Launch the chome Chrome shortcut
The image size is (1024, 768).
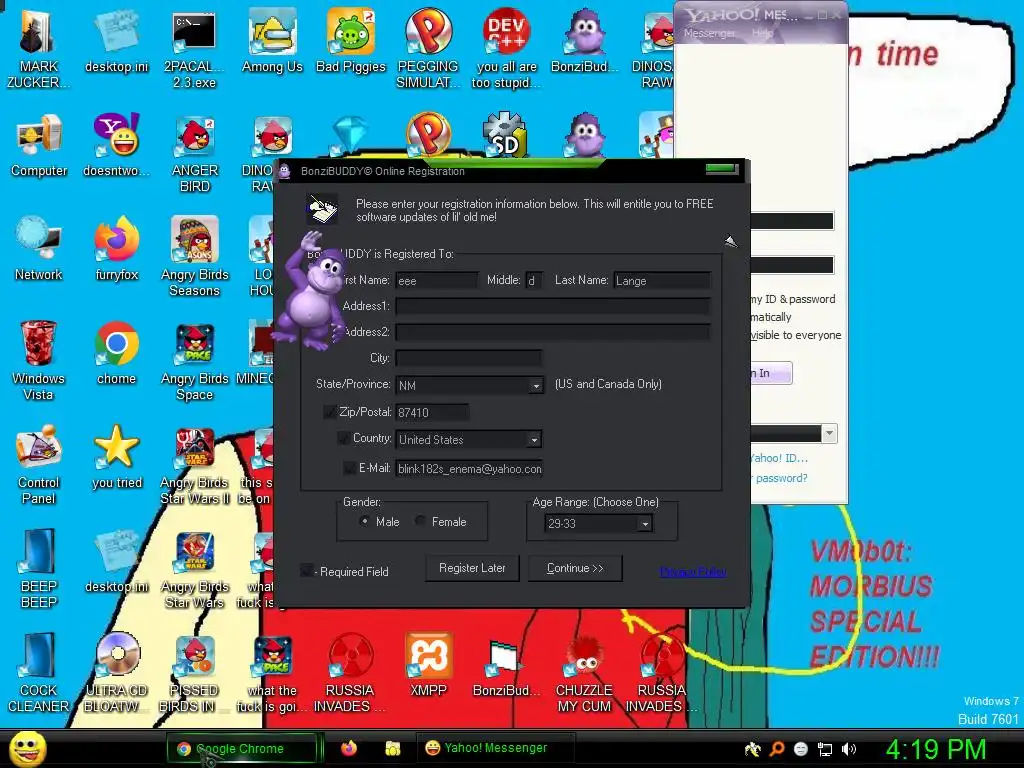pos(116,353)
